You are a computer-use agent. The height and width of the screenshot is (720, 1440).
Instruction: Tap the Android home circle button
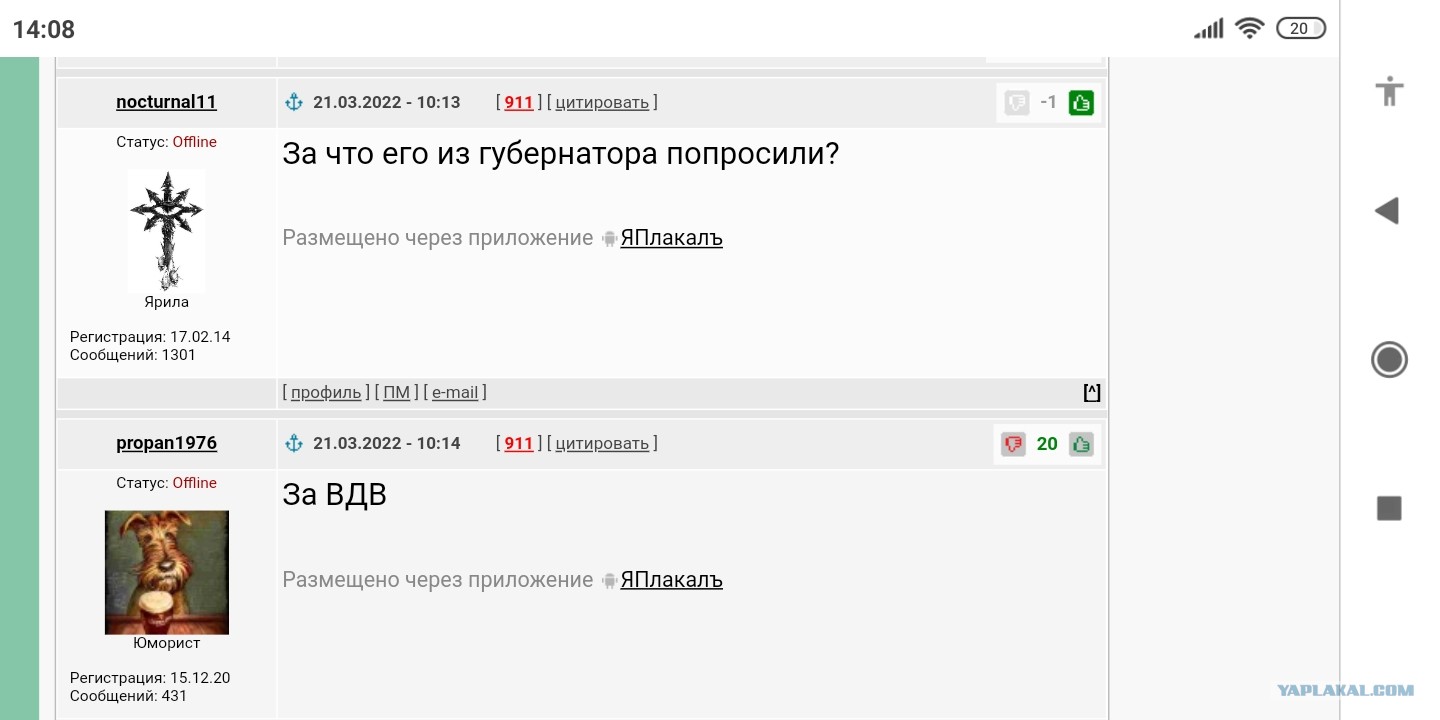[1389, 359]
